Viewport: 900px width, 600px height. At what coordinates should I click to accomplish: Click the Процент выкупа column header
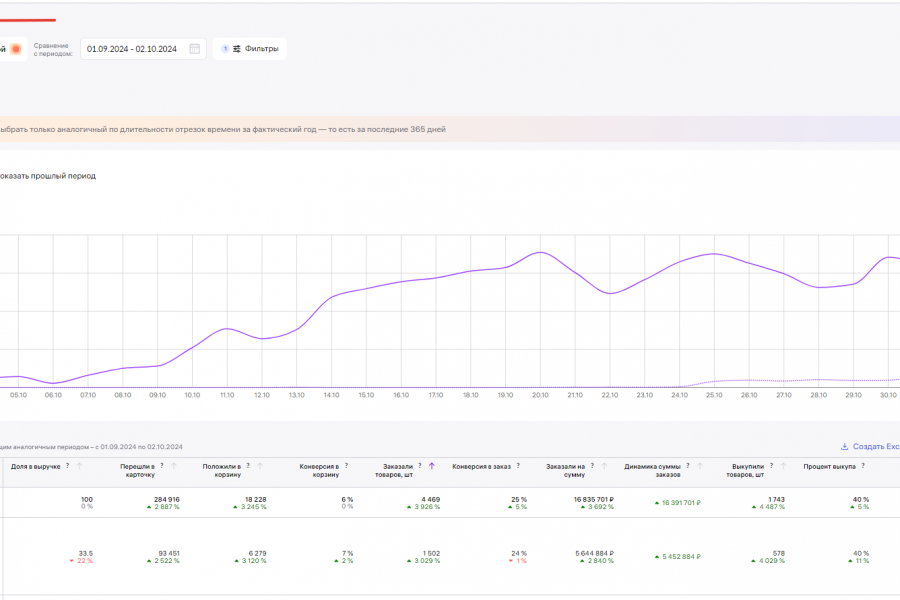(829, 466)
